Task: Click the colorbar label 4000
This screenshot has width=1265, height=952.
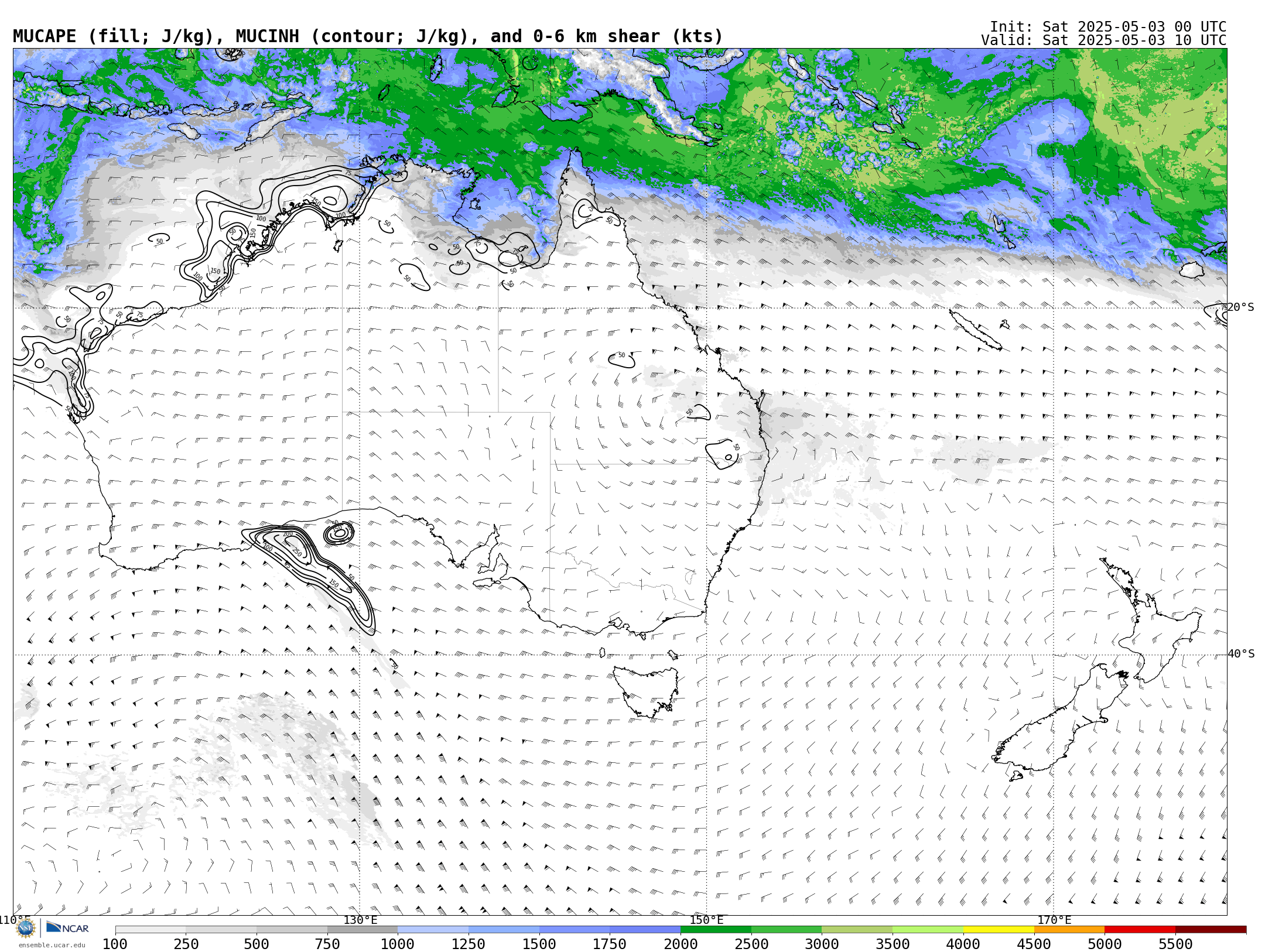Action: pos(963,944)
